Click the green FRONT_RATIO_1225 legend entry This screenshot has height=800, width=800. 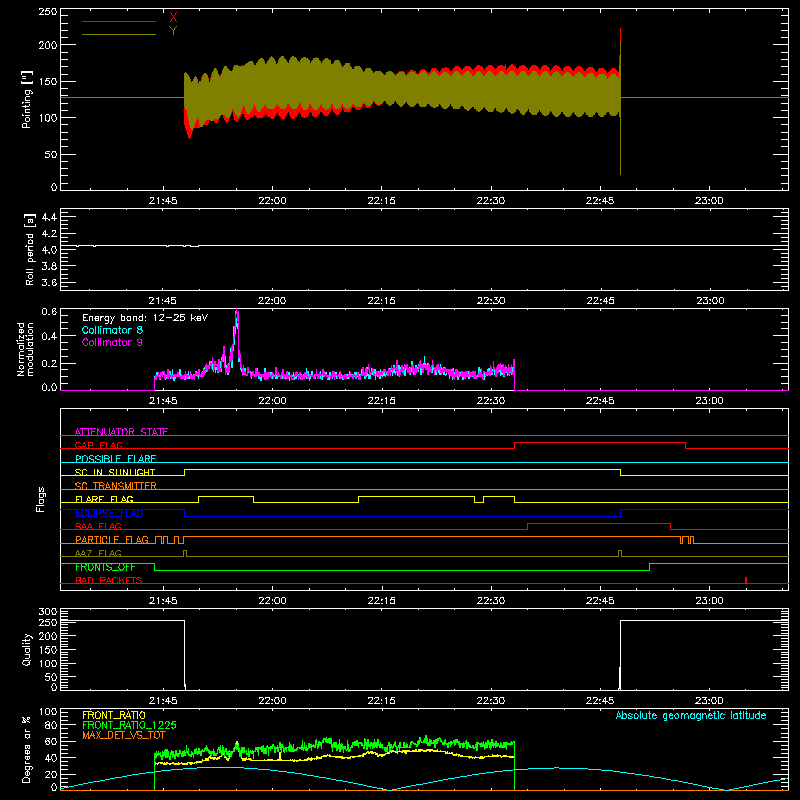(129, 725)
